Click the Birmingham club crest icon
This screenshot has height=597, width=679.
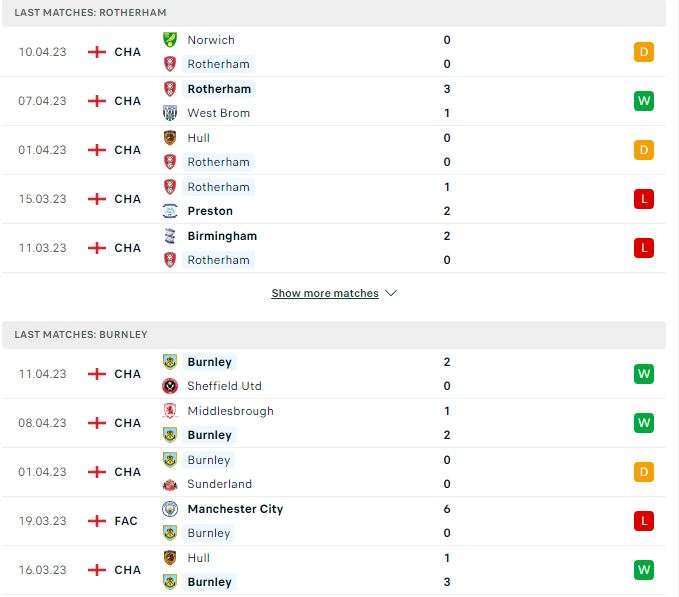coord(170,236)
